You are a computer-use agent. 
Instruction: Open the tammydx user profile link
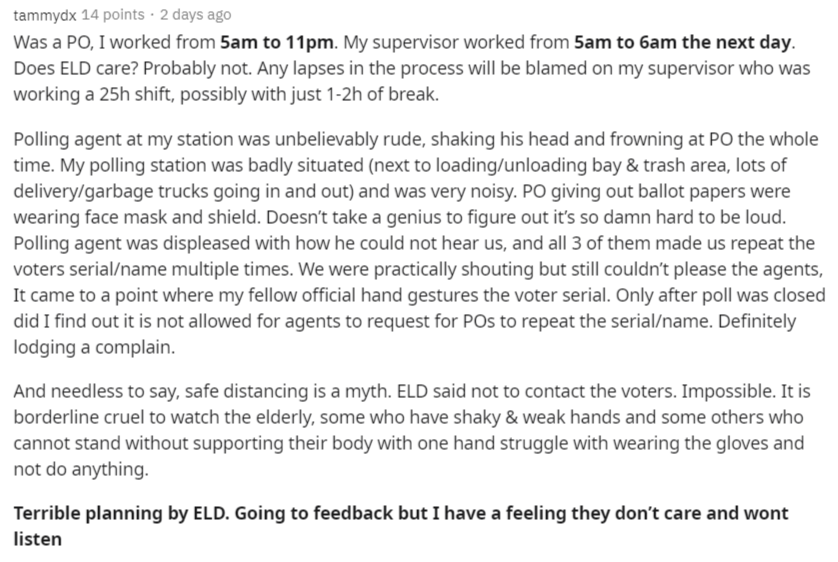point(45,15)
